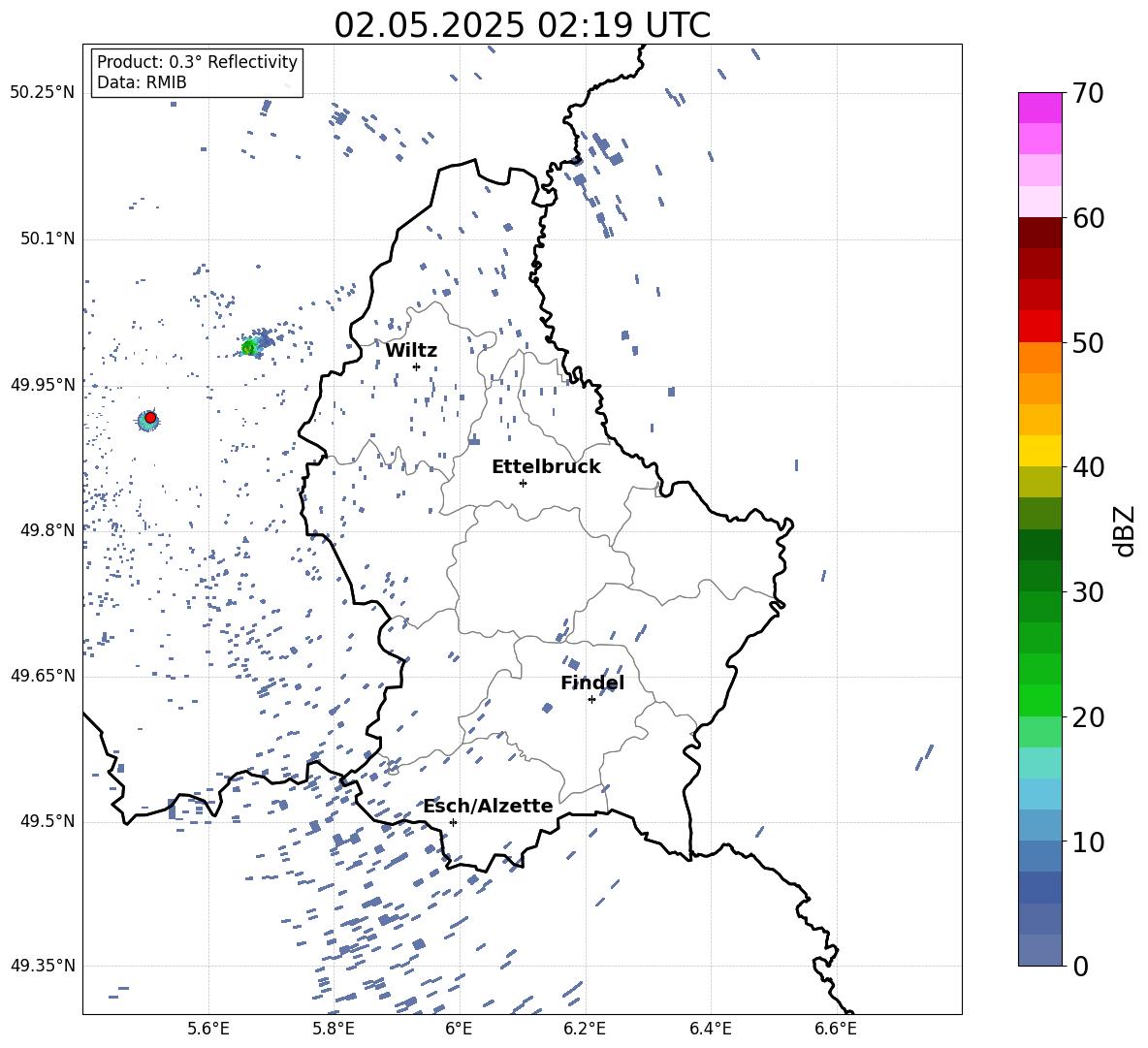Click the orange colorbar swatch below 50
Screen dimensions: 1148x1048
pos(1039,358)
